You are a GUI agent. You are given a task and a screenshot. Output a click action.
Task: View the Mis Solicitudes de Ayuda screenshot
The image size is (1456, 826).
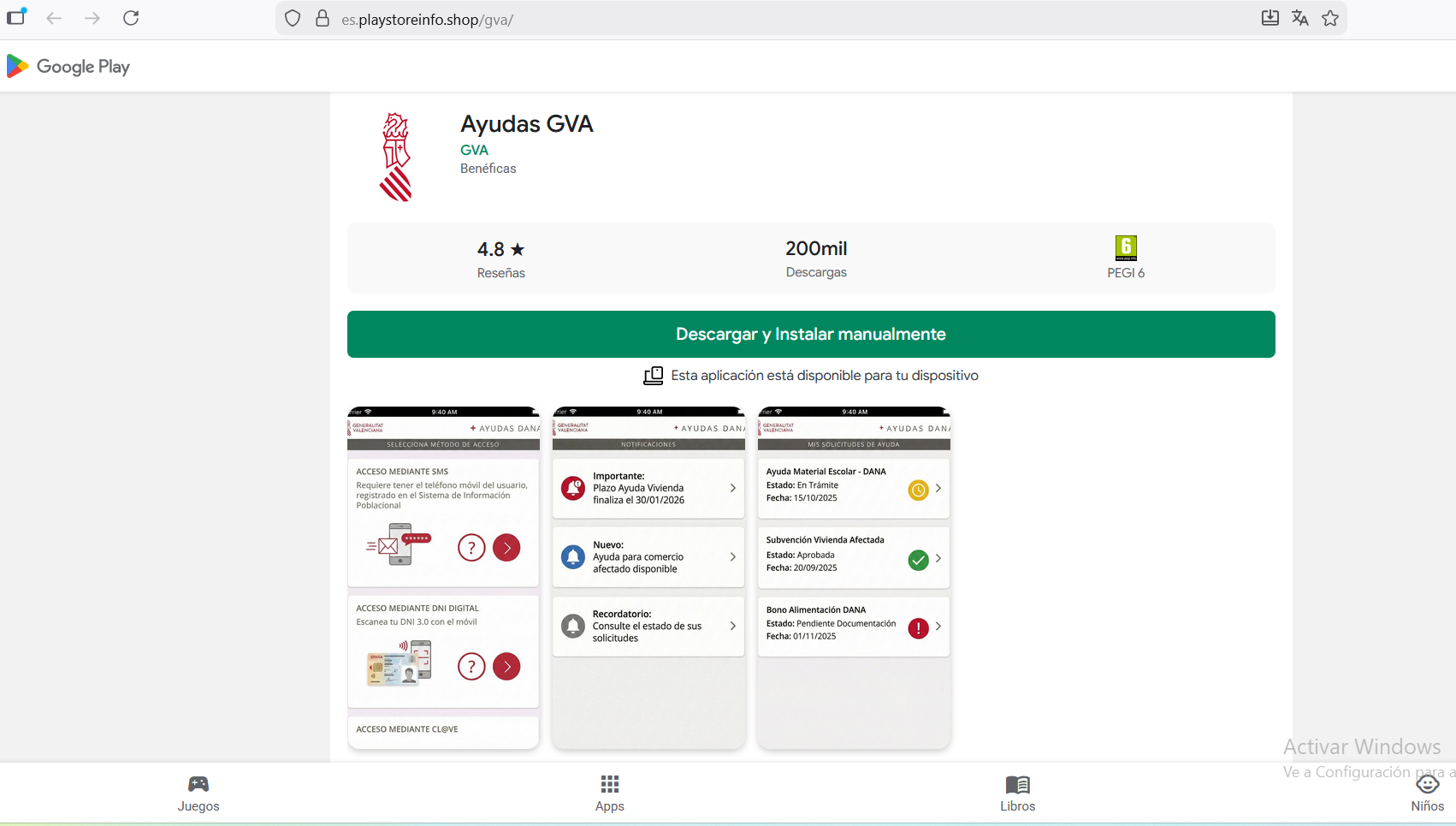click(x=854, y=578)
